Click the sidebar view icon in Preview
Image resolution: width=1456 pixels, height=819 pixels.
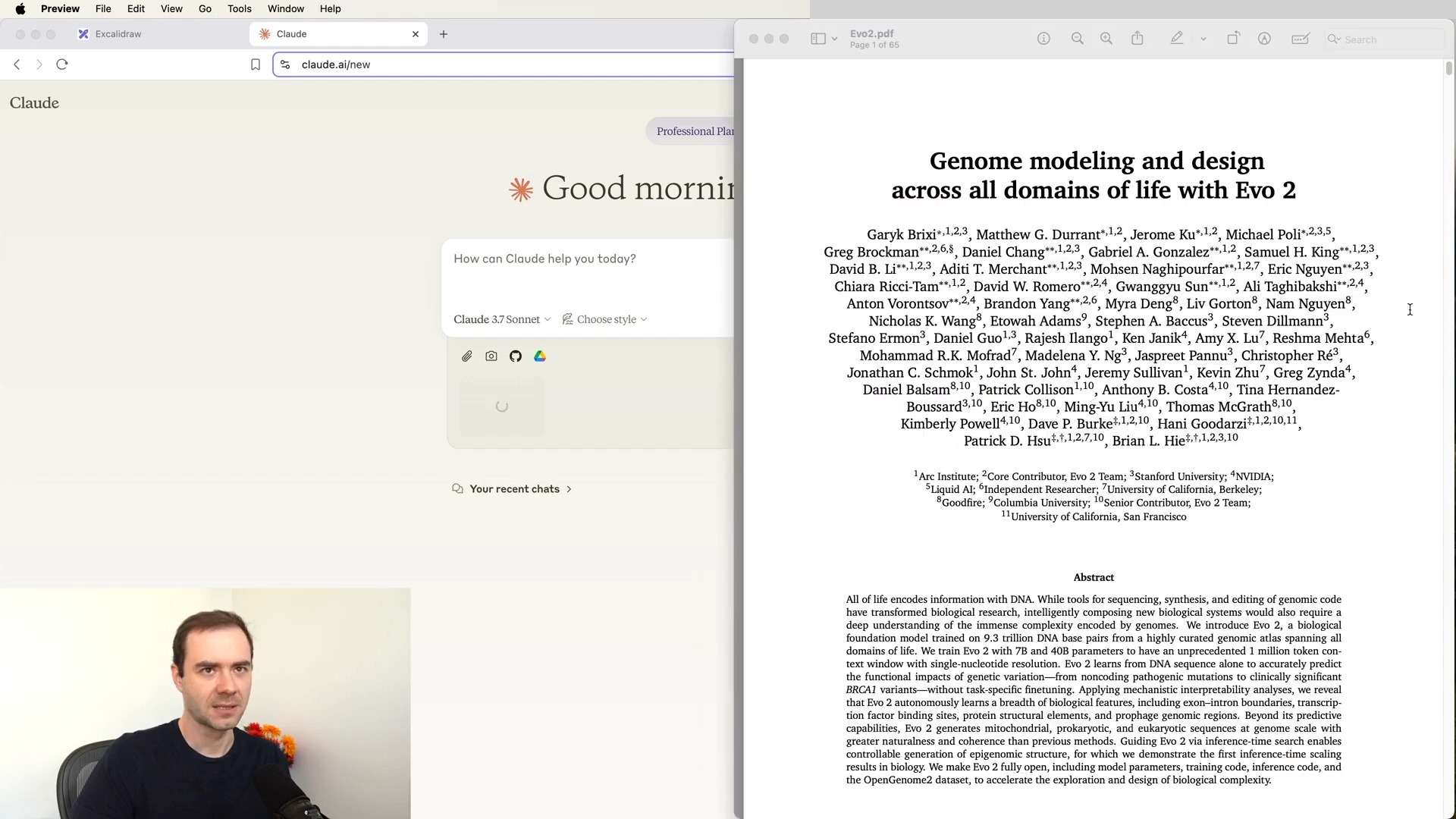818,39
